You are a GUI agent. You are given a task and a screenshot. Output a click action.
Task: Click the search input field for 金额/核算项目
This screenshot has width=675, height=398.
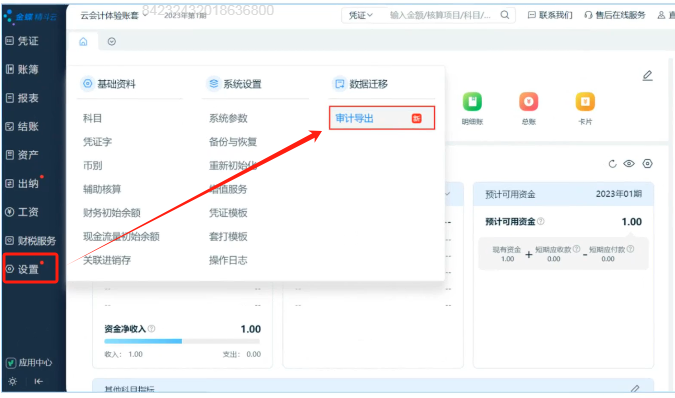[x=440, y=15]
